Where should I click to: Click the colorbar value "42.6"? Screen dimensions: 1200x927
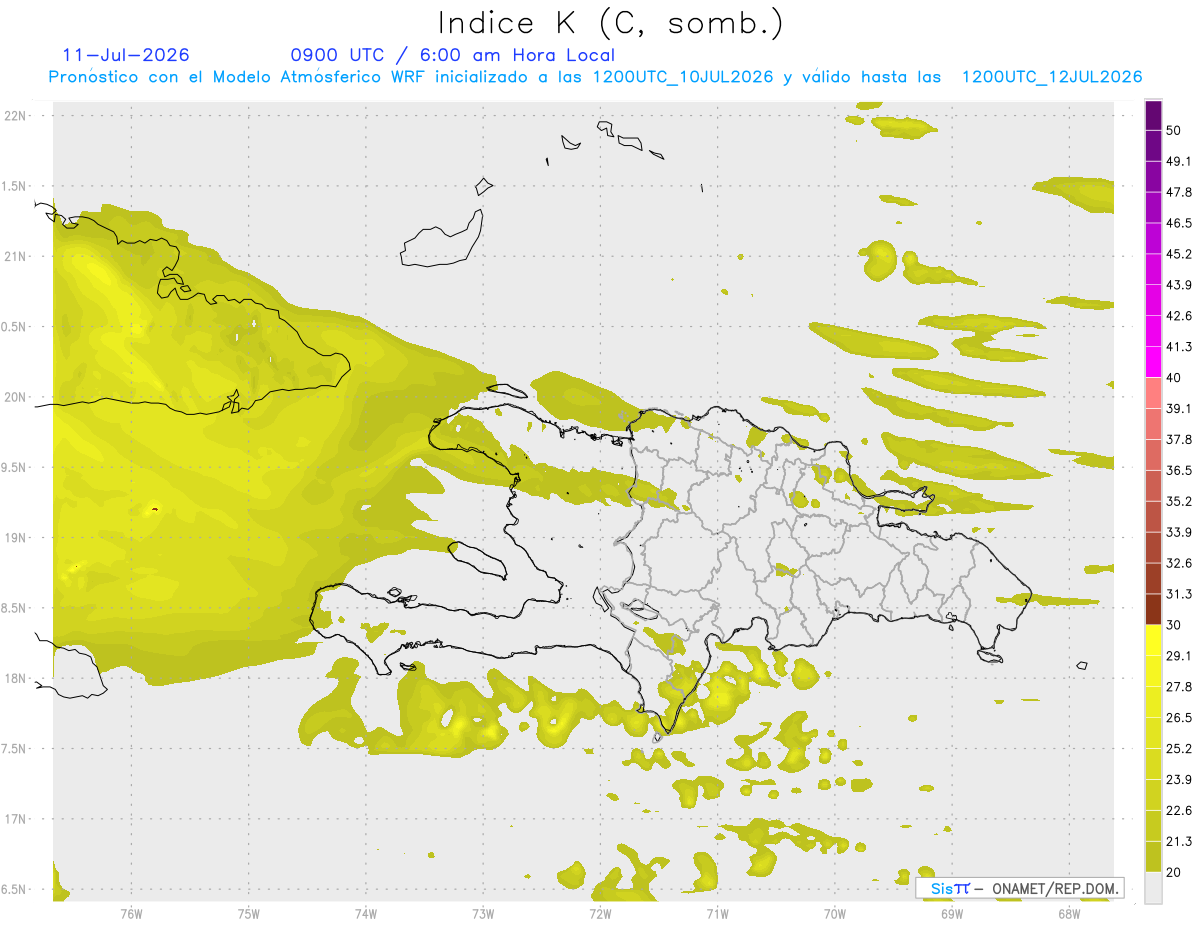click(1179, 317)
